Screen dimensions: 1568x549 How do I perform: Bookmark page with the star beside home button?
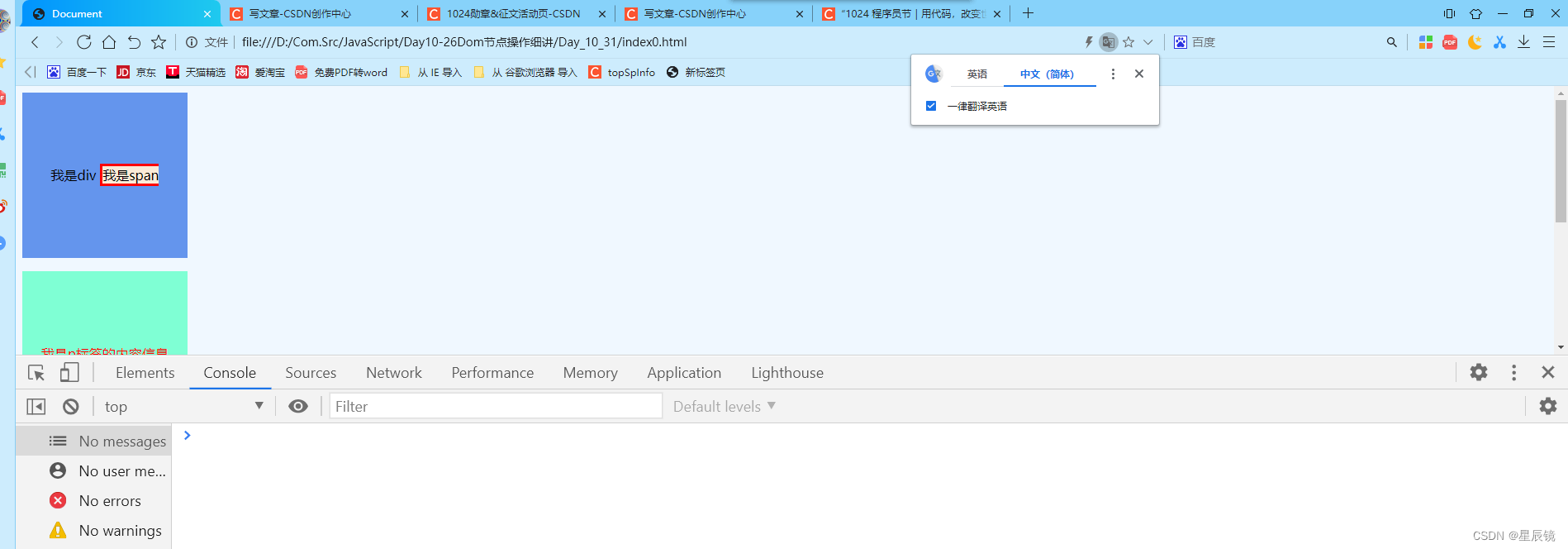pos(159,42)
